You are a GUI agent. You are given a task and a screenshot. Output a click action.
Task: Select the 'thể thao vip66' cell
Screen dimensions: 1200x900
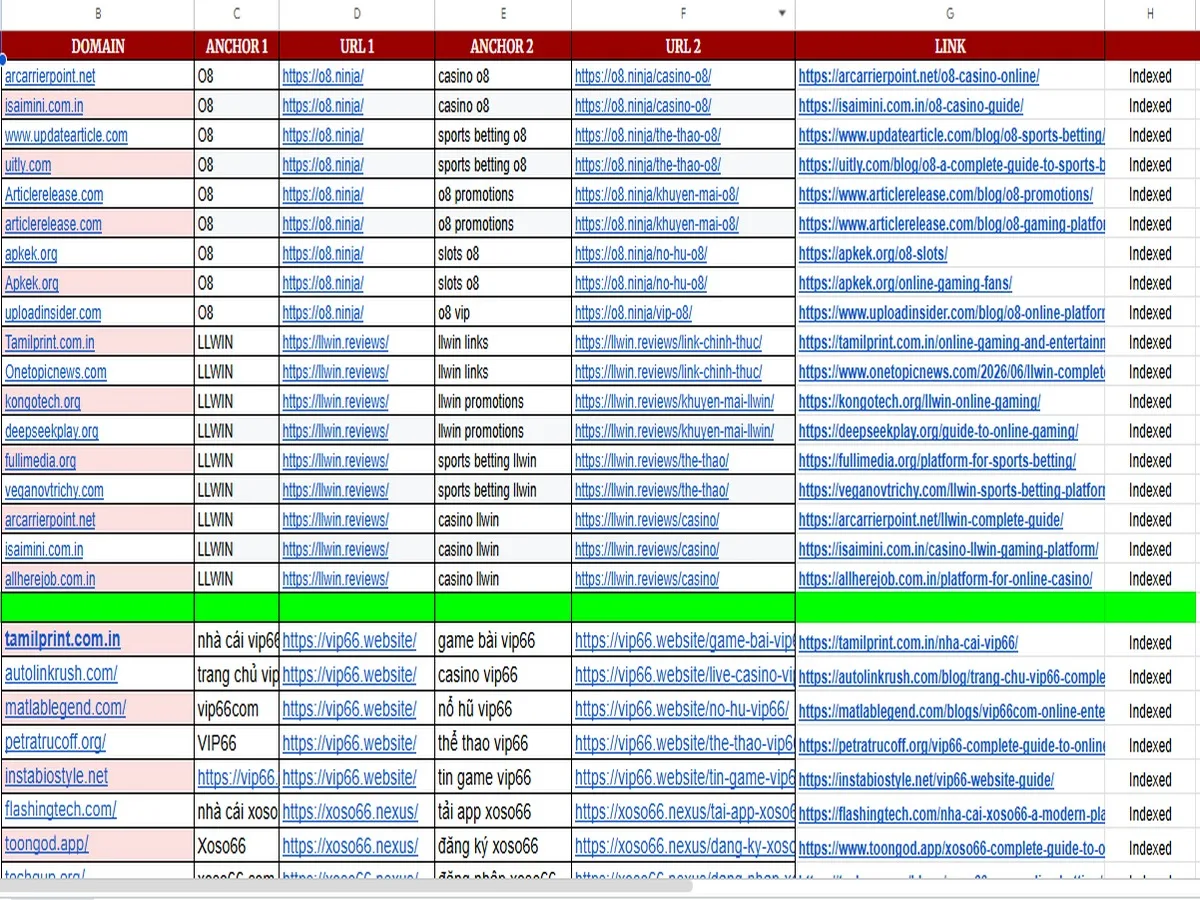point(503,743)
